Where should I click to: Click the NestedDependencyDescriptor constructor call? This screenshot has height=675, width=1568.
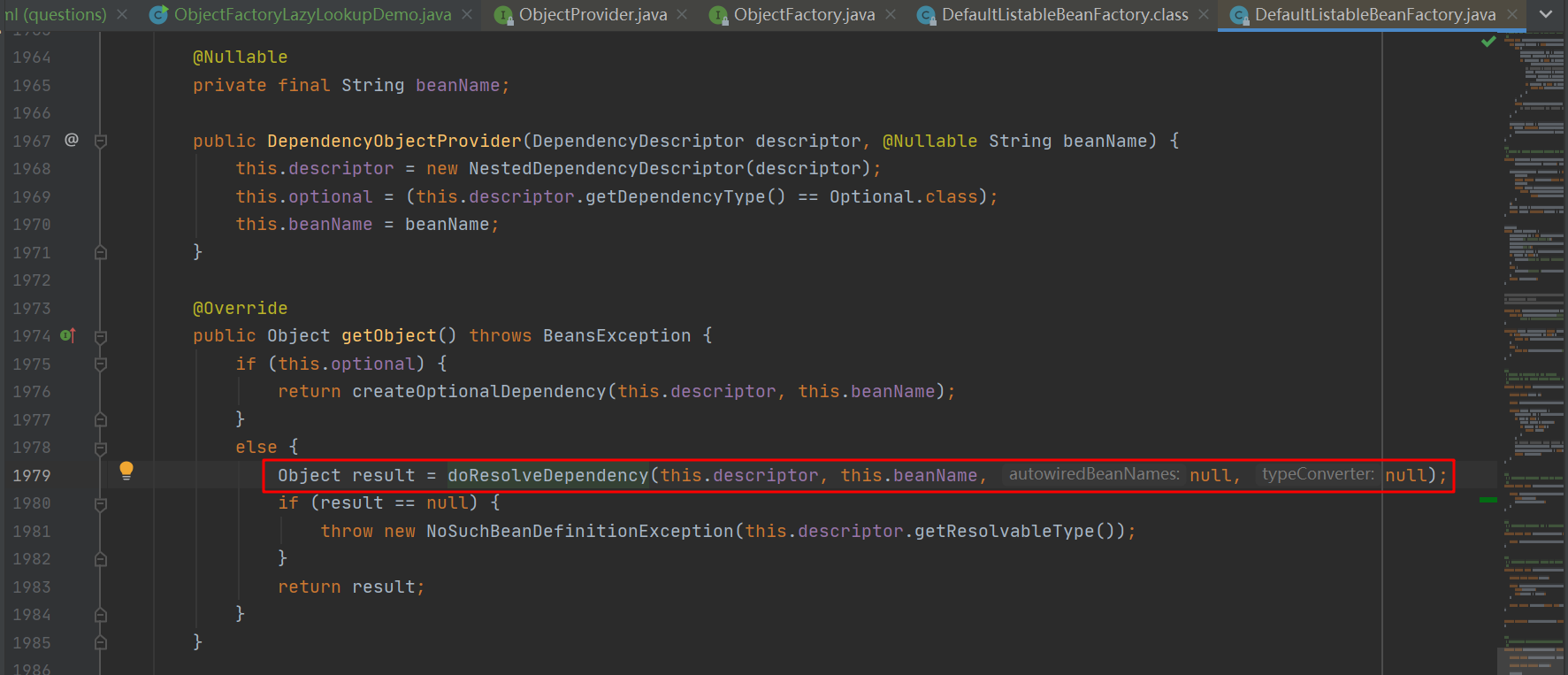click(607, 168)
